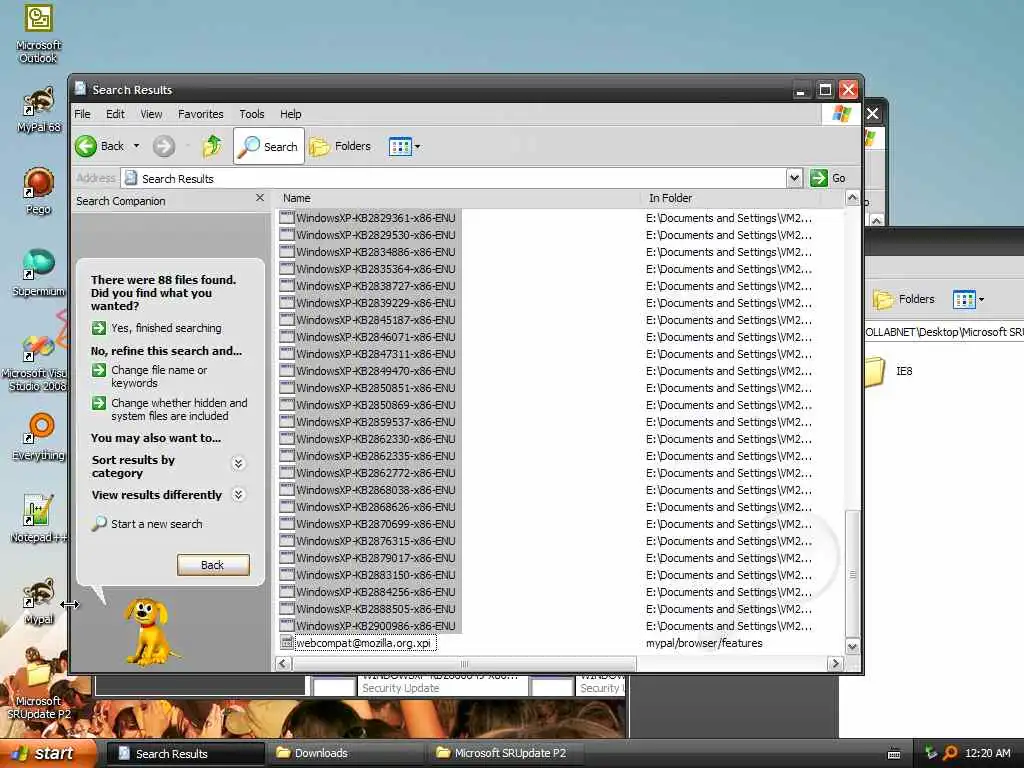
Task: Select the Supermium desktop icon
Action: tap(39, 272)
